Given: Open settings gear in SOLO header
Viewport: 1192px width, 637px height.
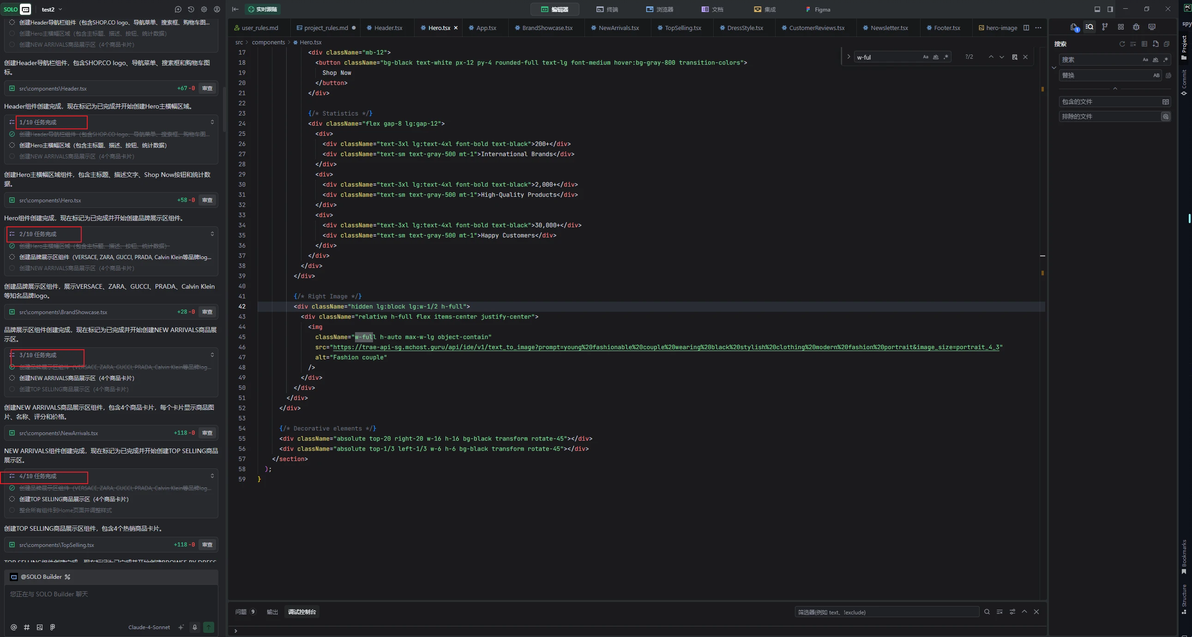Looking at the screenshot, I should (204, 9).
